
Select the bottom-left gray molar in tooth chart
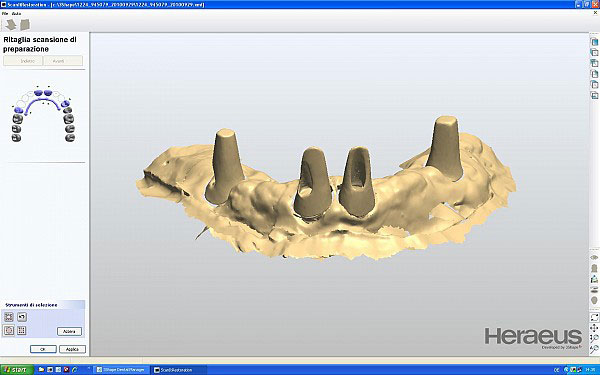[16, 138]
